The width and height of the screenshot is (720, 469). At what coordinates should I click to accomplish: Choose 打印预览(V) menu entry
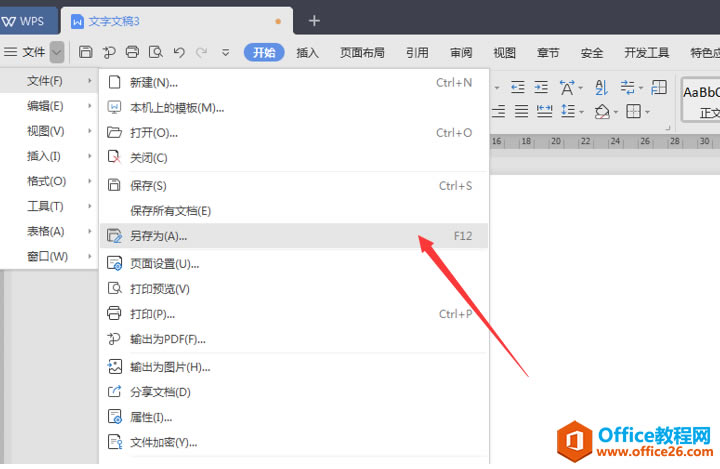point(294,289)
